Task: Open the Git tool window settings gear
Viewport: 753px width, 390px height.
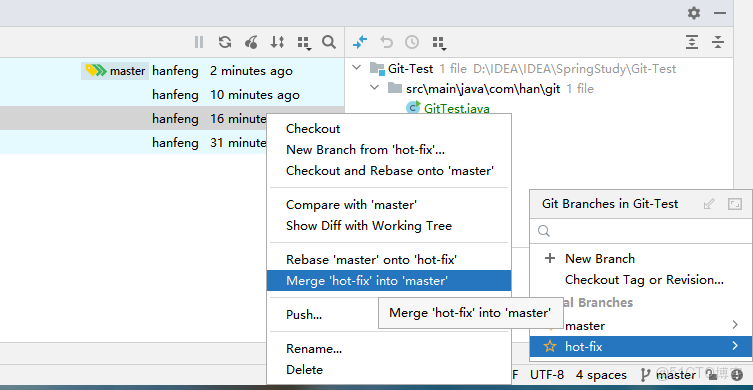Action: tap(693, 13)
